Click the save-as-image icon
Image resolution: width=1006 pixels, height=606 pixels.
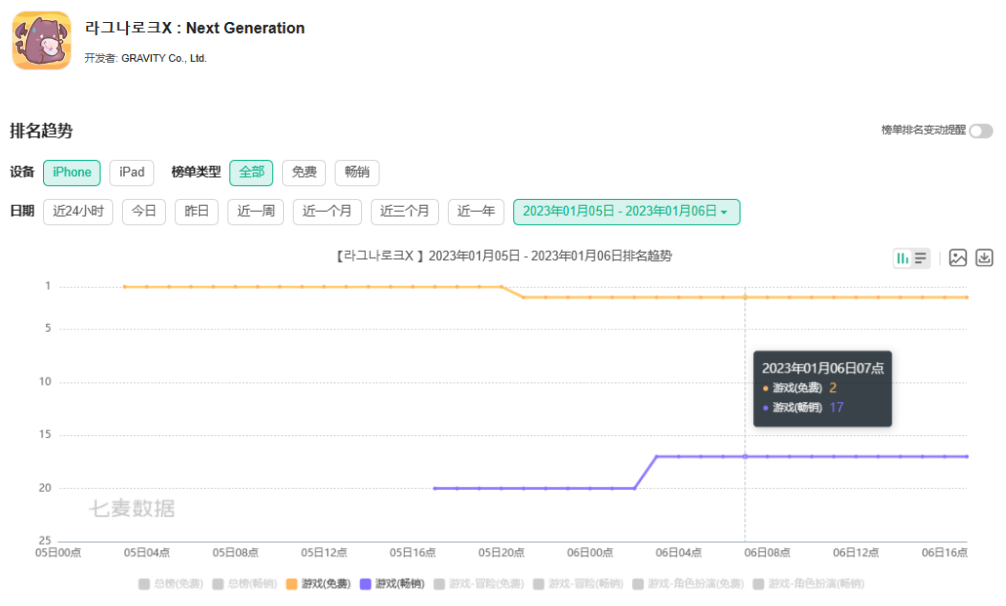tap(958, 258)
